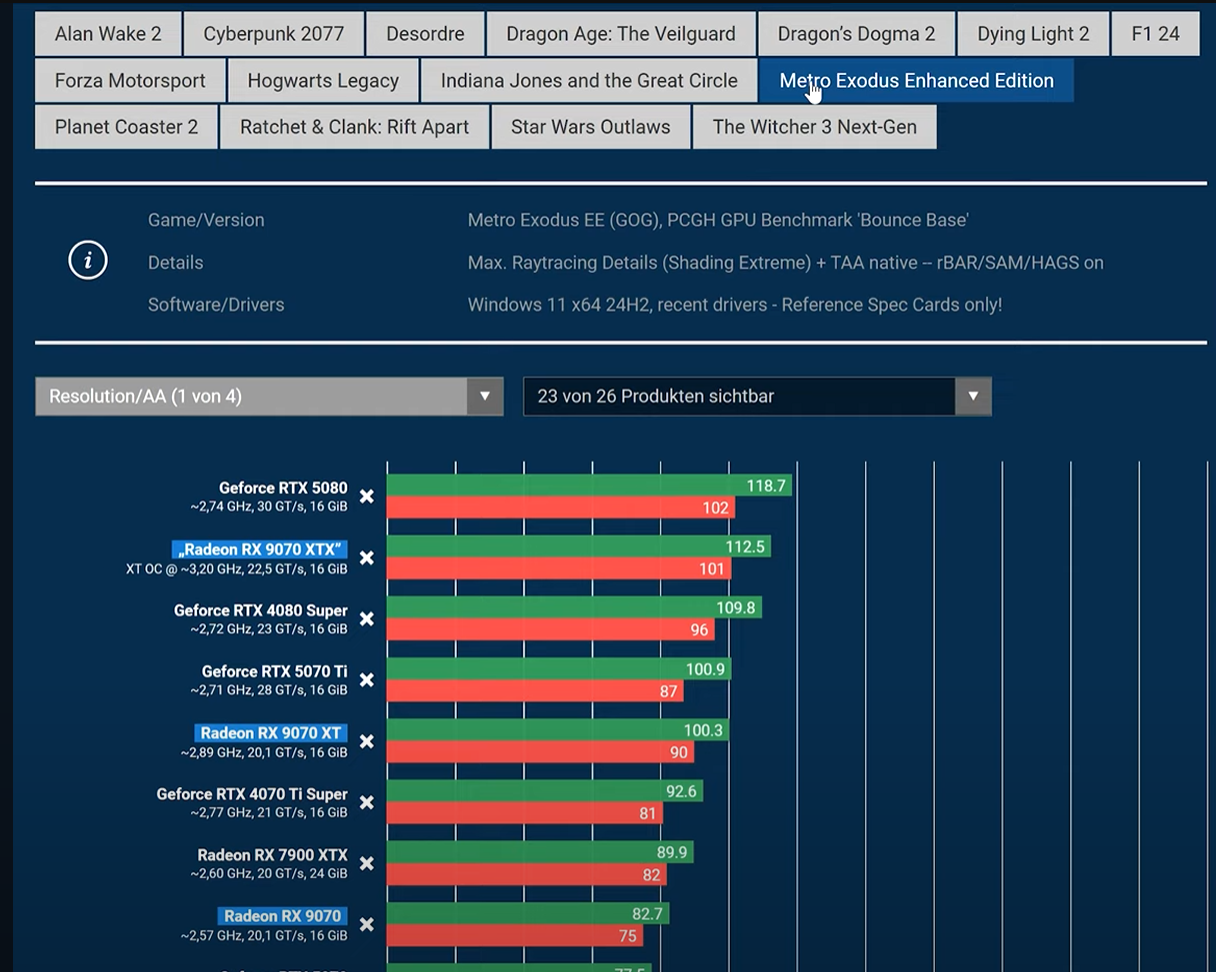Select the Cyberpunk 2077 tab
Image resolution: width=1216 pixels, height=972 pixels.
(x=274, y=34)
